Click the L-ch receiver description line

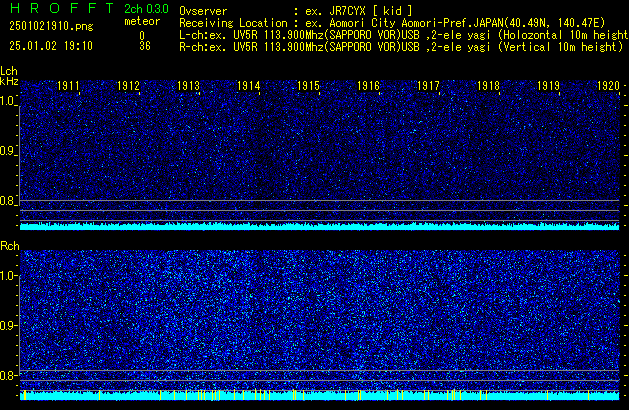coord(404,35)
